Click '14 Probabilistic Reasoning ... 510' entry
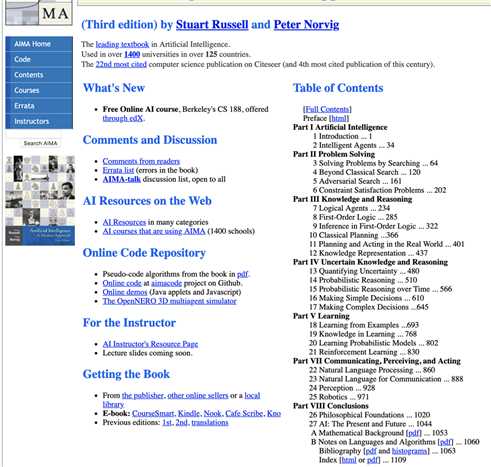The width and height of the screenshot is (491, 467). point(363,280)
